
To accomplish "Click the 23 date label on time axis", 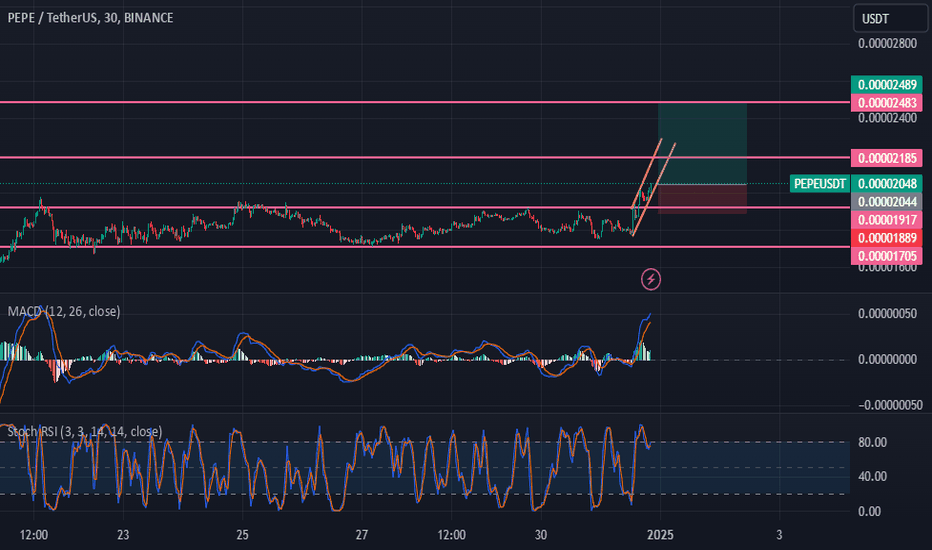I will 123,535.
